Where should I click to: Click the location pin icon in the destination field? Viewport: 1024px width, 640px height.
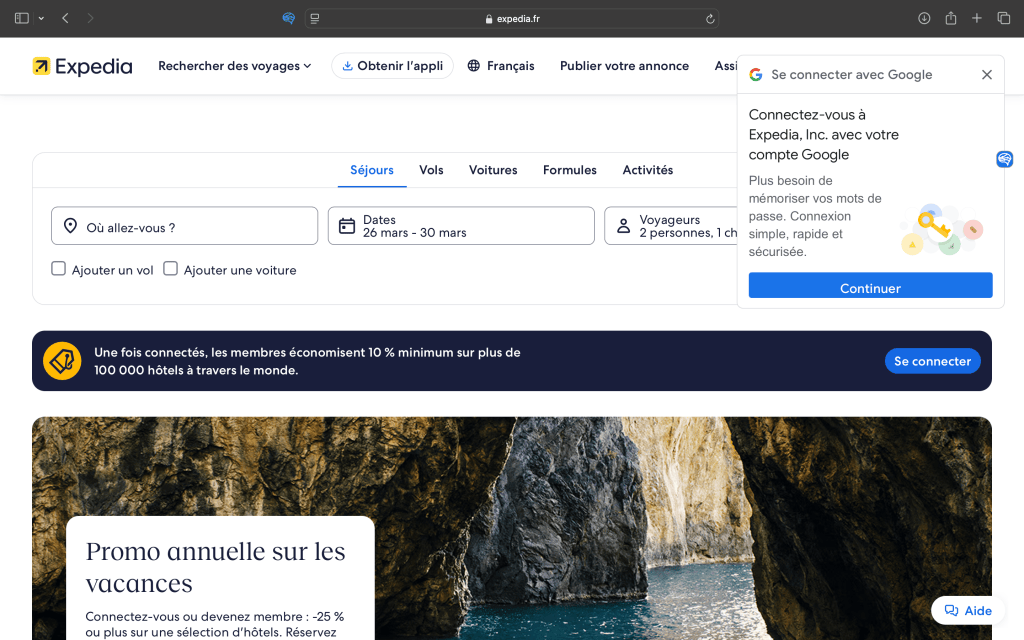[x=71, y=226]
